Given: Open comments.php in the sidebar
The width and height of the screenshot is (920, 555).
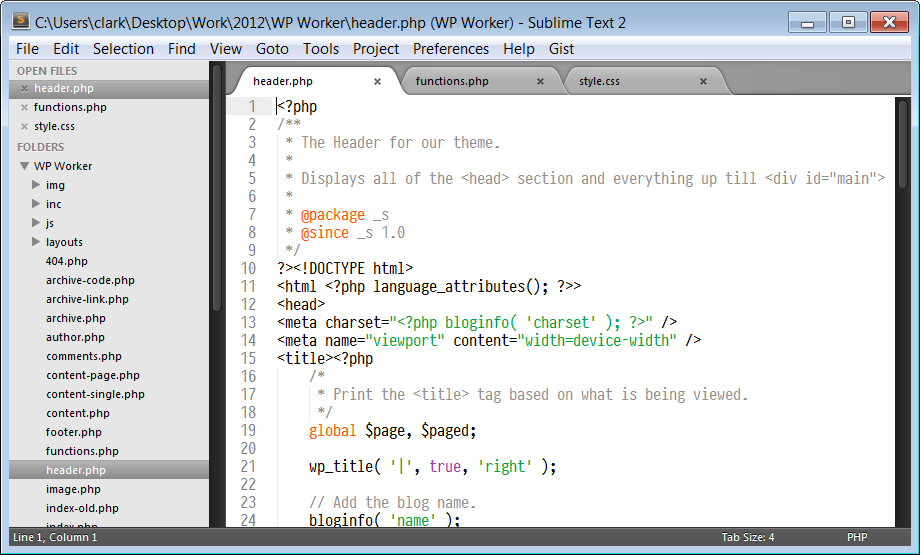Looking at the screenshot, I should tap(84, 356).
